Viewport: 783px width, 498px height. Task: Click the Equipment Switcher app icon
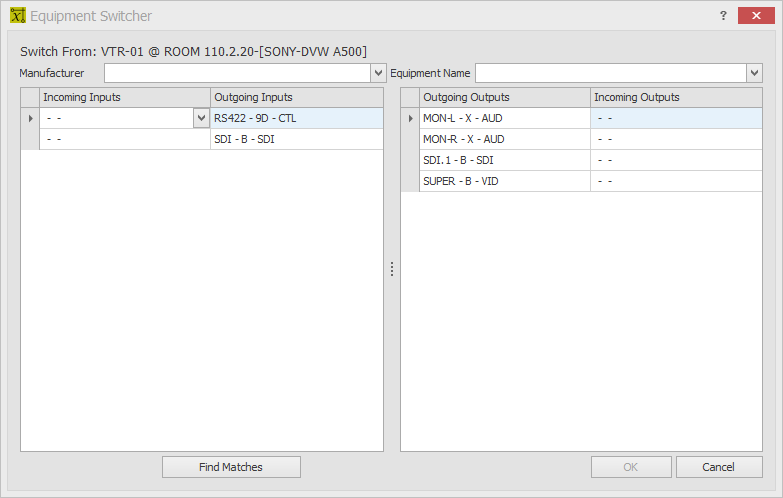[x=17, y=15]
